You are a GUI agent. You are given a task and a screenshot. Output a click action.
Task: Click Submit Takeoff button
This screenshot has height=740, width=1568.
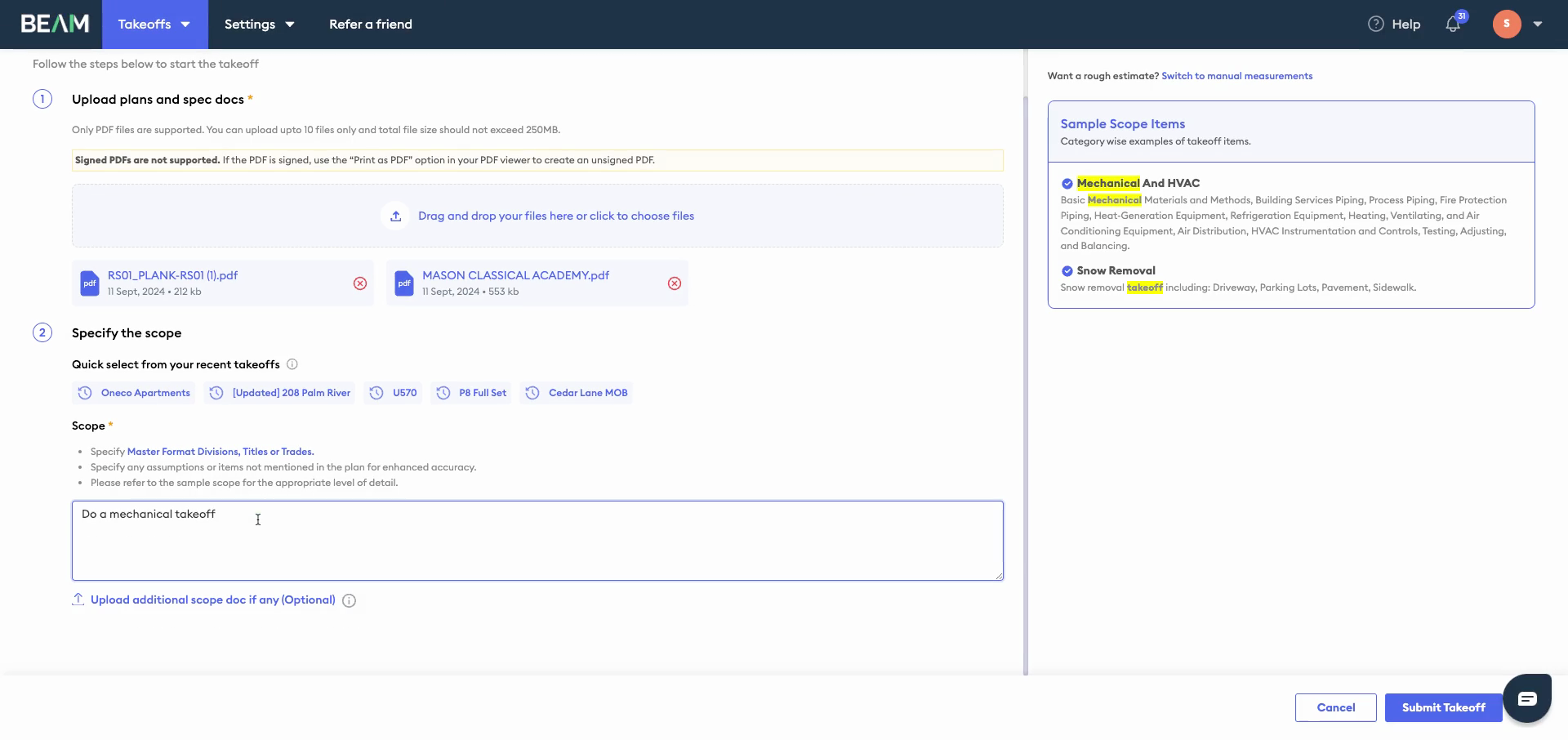click(1444, 708)
